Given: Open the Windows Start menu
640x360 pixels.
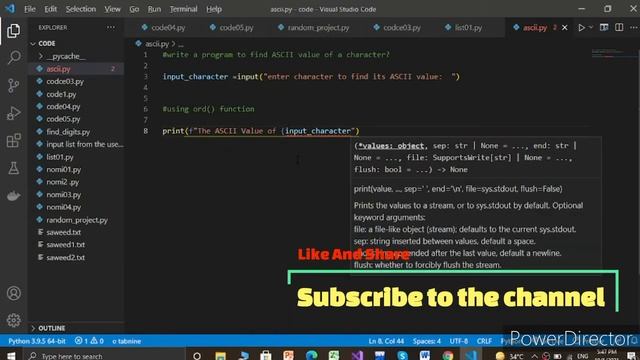Looking at the screenshot, I should (11, 356).
